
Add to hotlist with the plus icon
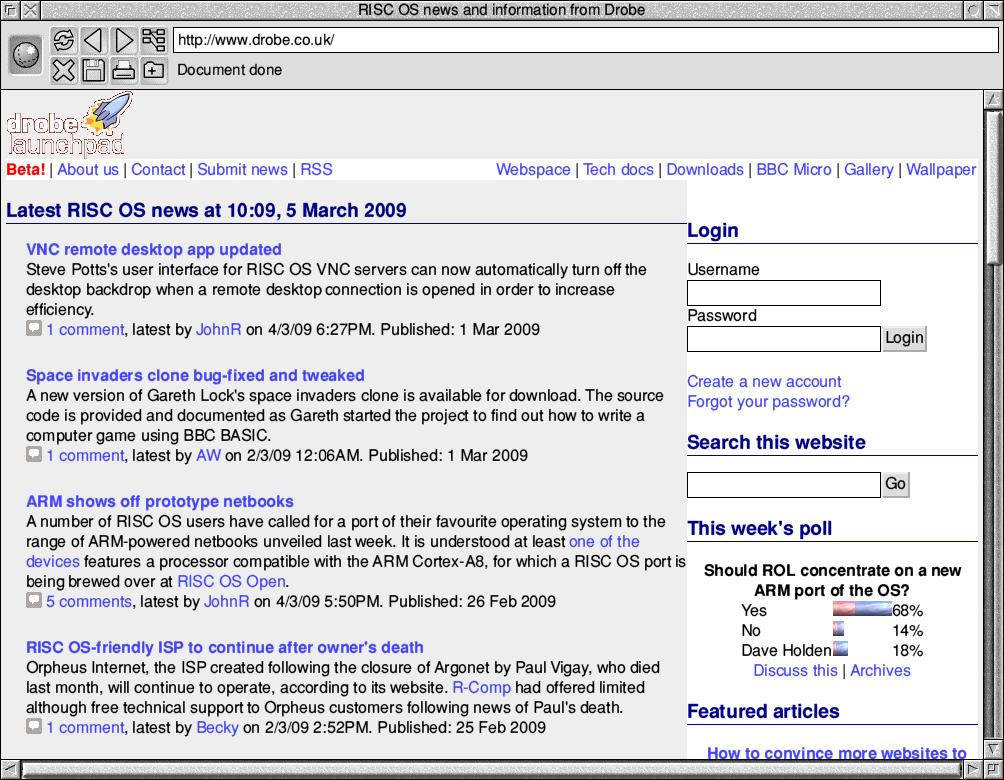click(154, 70)
